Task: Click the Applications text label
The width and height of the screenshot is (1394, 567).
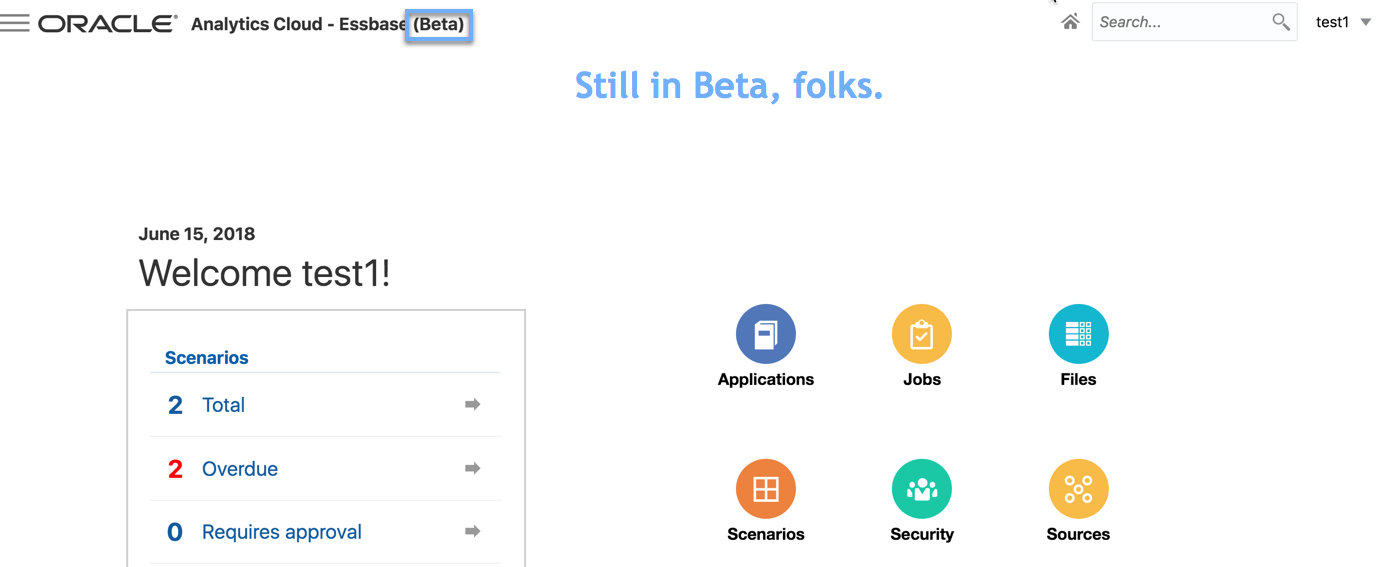Action: [x=765, y=379]
